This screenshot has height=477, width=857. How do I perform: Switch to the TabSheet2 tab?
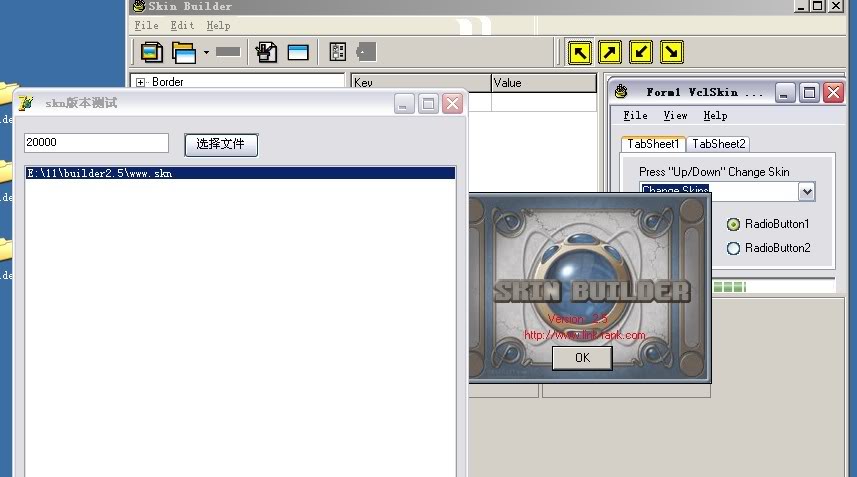tap(718, 144)
